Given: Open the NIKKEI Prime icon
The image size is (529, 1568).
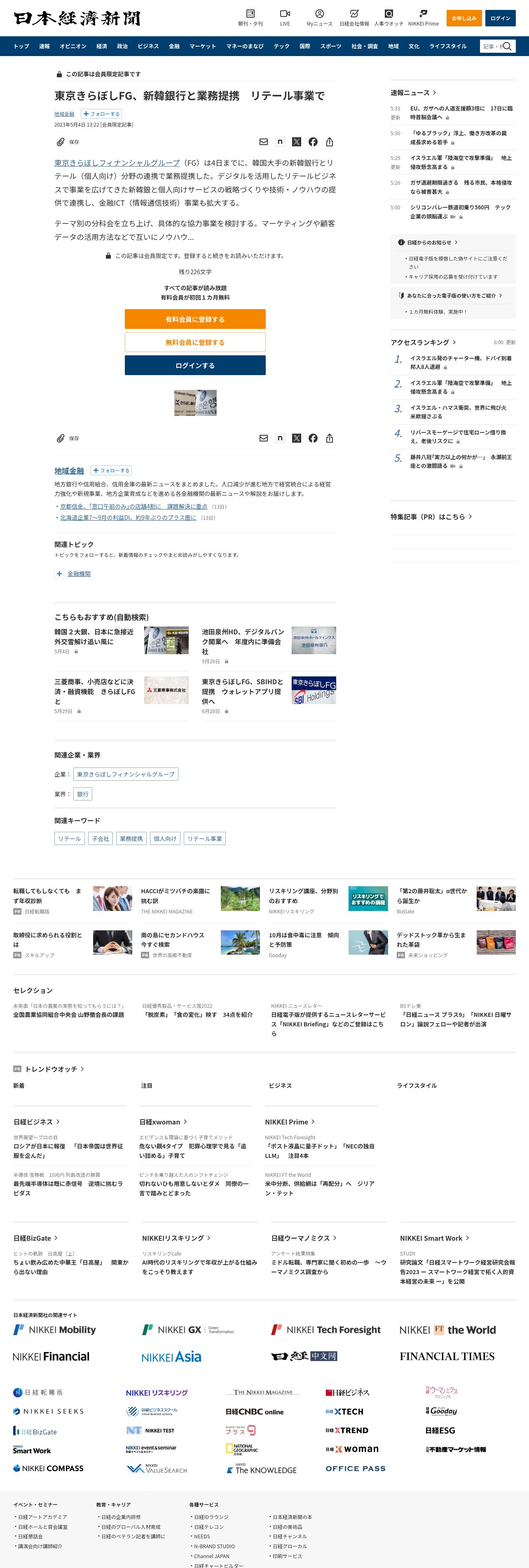Looking at the screenshot, I should click(423, 13).
